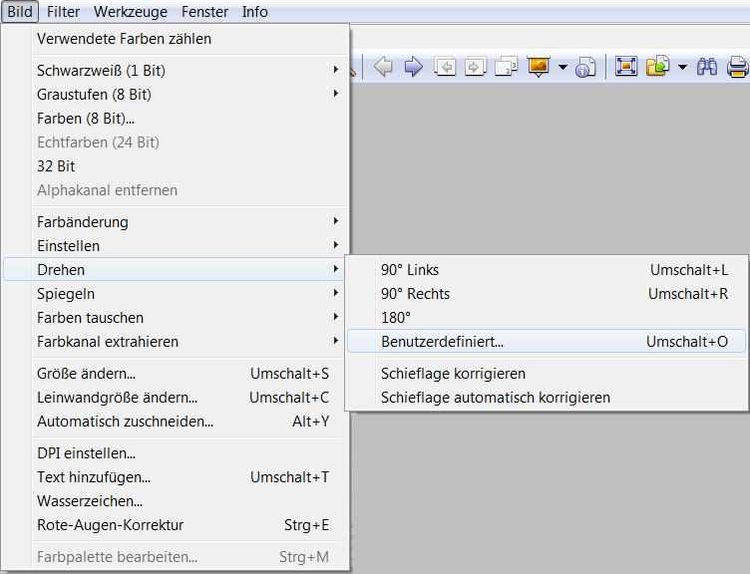Rotate image 90° Links
Screen dimensions: 750x574
point(546,270)
